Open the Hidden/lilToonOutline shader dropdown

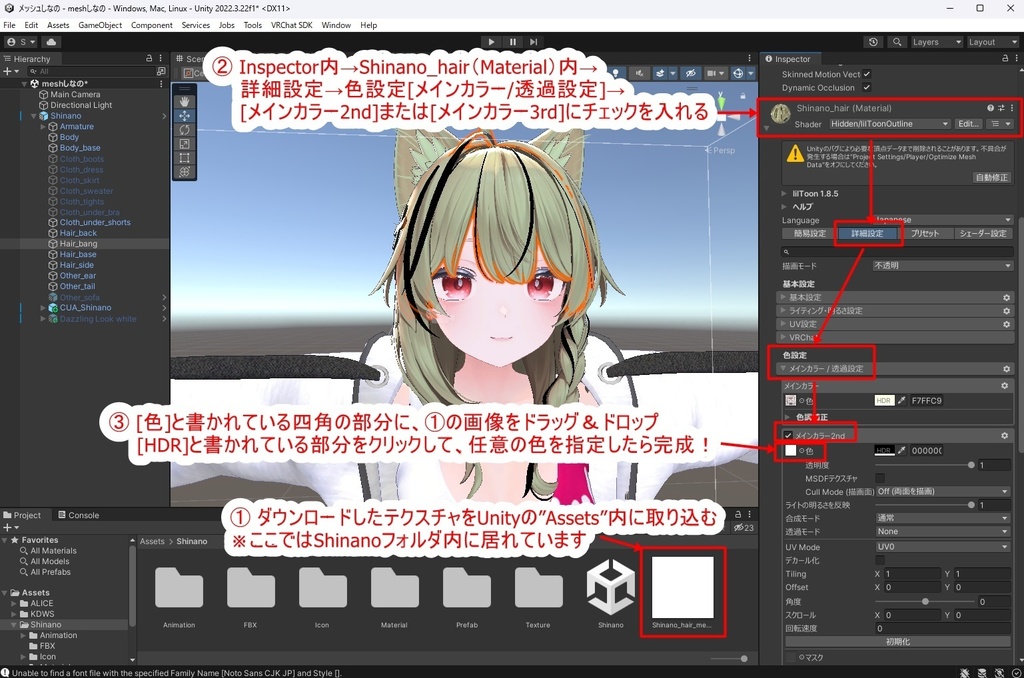[890, 124]
